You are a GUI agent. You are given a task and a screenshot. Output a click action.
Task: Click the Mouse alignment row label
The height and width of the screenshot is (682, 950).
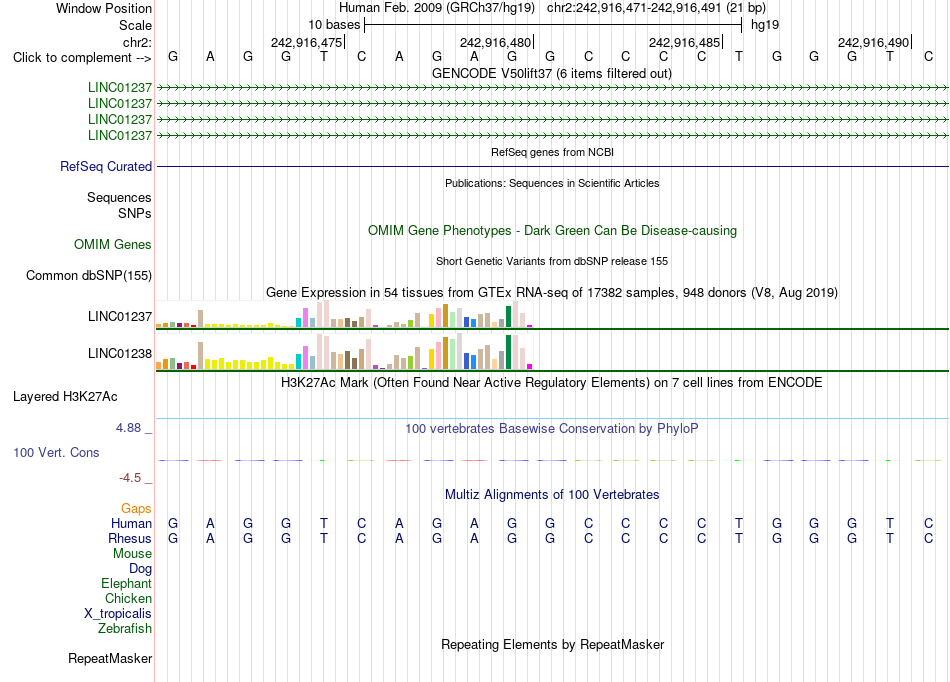132,554
